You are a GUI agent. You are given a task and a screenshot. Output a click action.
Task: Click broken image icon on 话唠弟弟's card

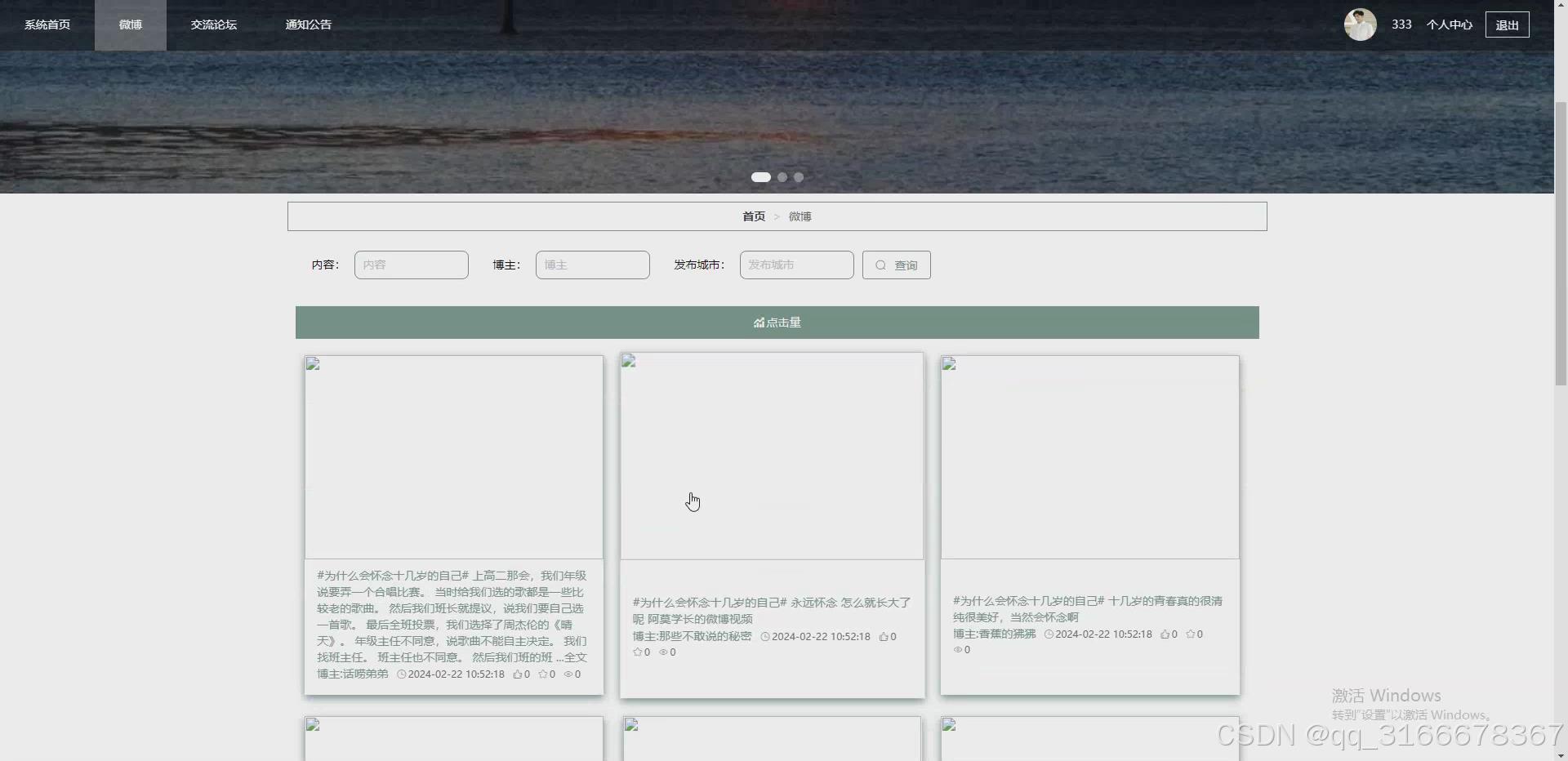point(313,364)
